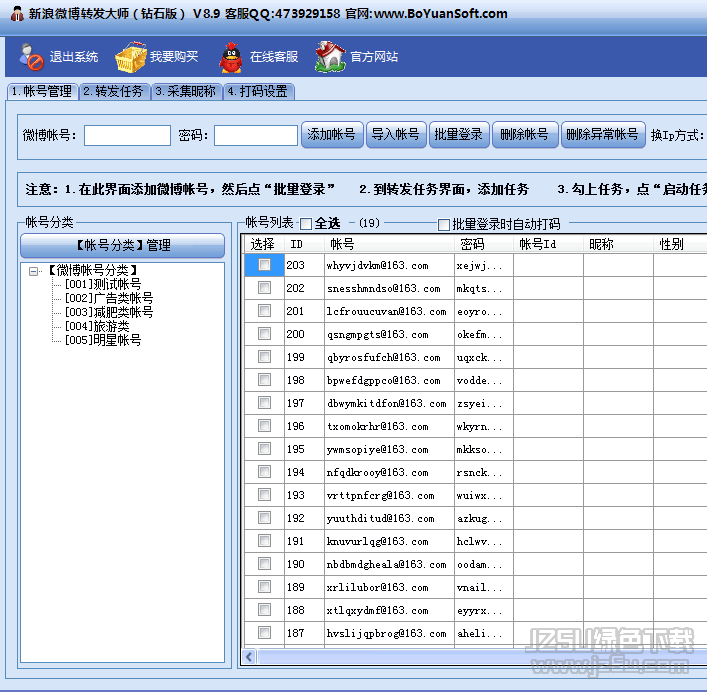Screen dimensions: 707x692
Task: Focus the 微博帐号 input field
Action: [x=127, y=135]
